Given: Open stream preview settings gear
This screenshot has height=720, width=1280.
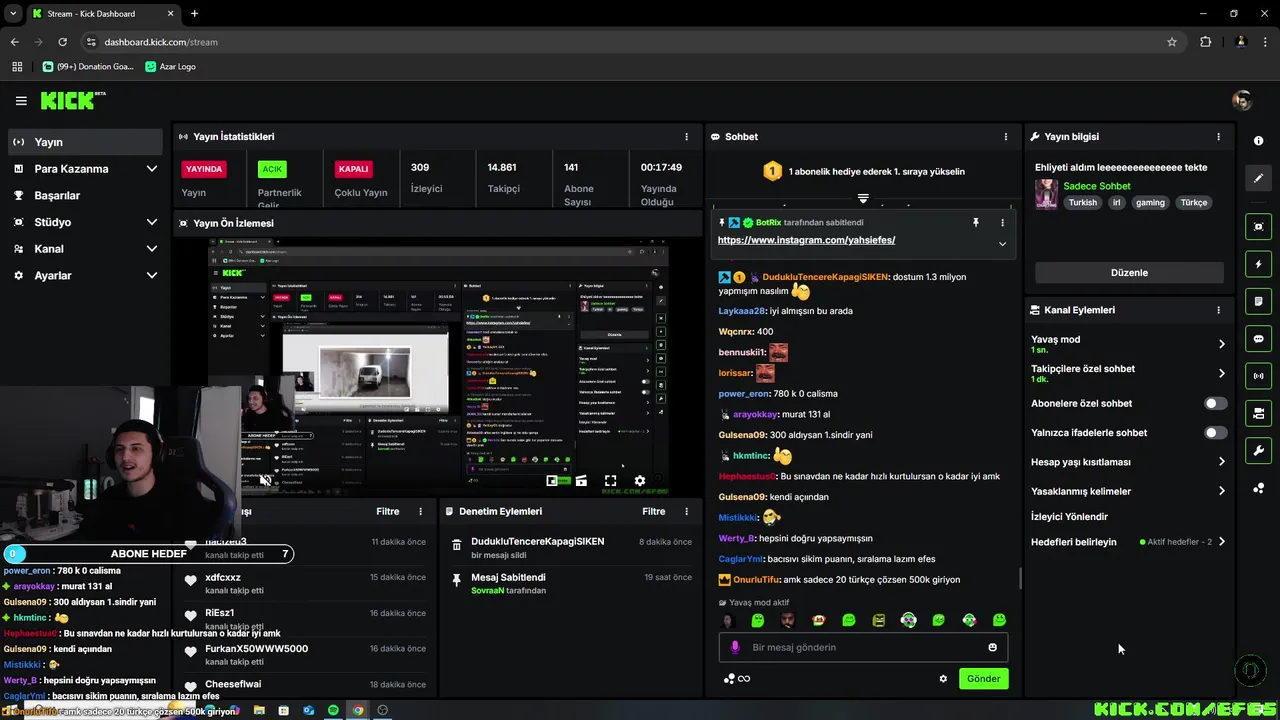Looking at the screenshot, I should (x=640, y=481).
